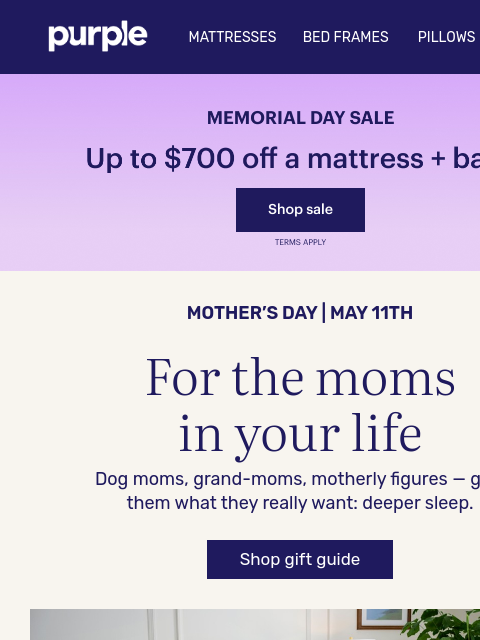Click the vertical divider after MOTHER'S DAY
The width and height of the screenshot is (480, 640).
click(x=324, y=313)
